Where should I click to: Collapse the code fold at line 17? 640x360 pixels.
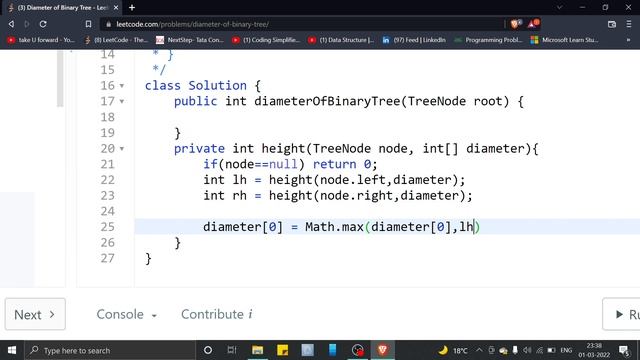122,101
